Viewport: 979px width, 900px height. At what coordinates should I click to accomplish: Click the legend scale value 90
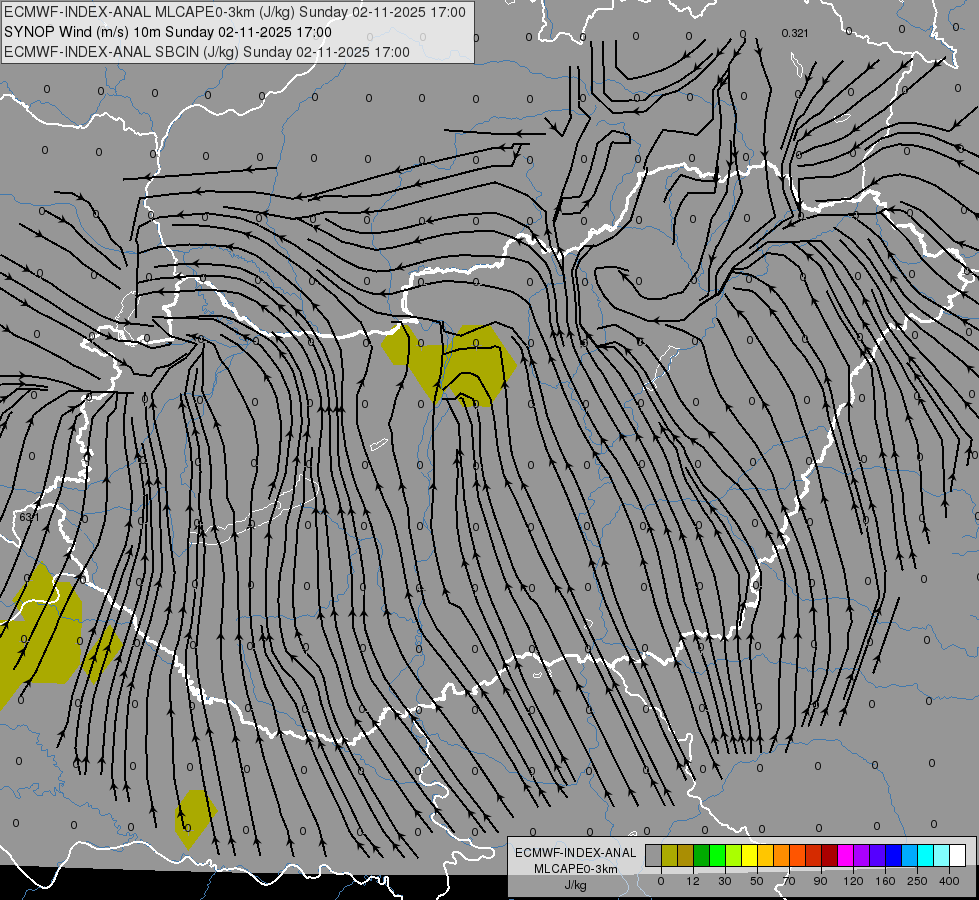820,881
